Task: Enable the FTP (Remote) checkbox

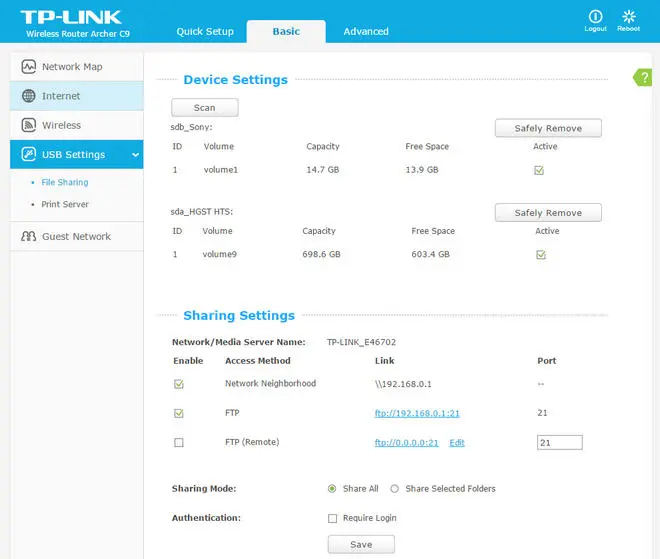Action: [179, 442]
